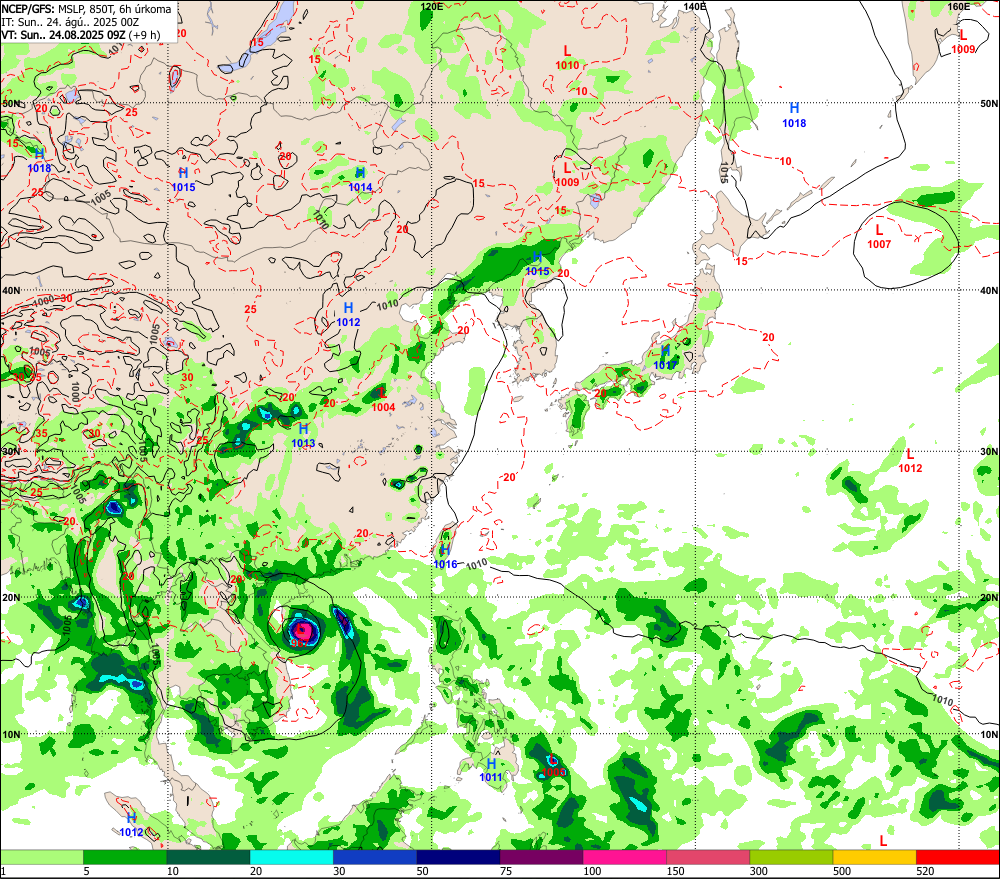Screen dimensions: 1000x879
Task: Click the H 1015 high over Mongolia
Action: tap(184, 180)
